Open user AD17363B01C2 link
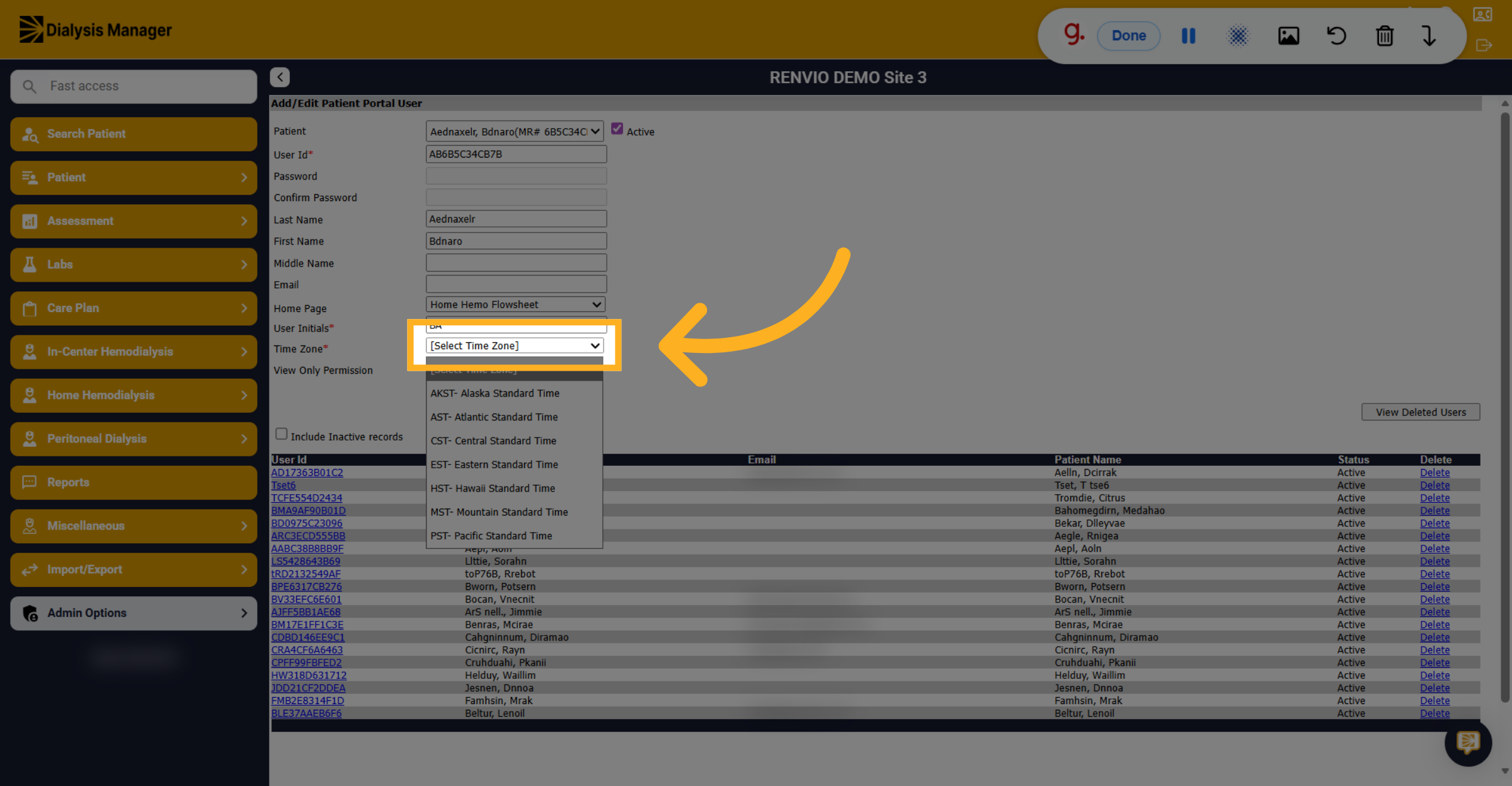Image resolution: width=1512 pixels, height=786 pixels. pyautogui.click(x=307, y=472)
